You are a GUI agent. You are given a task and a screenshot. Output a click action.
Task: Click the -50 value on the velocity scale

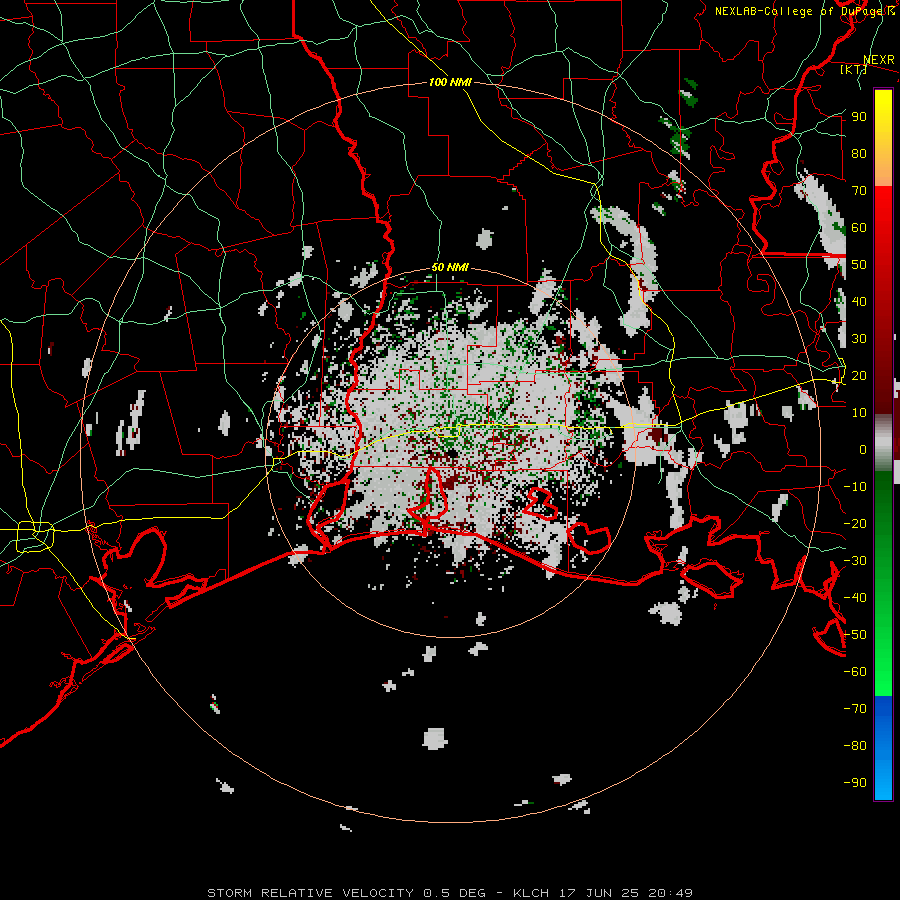[x=855, y=635]
